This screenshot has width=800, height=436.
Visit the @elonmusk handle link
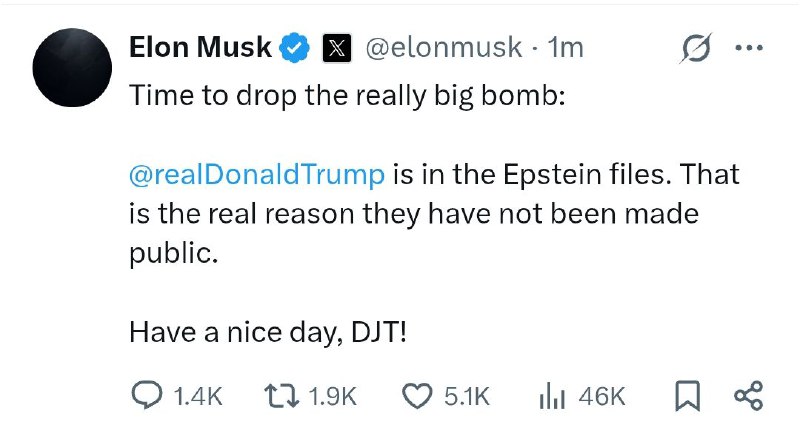(443, 48)
